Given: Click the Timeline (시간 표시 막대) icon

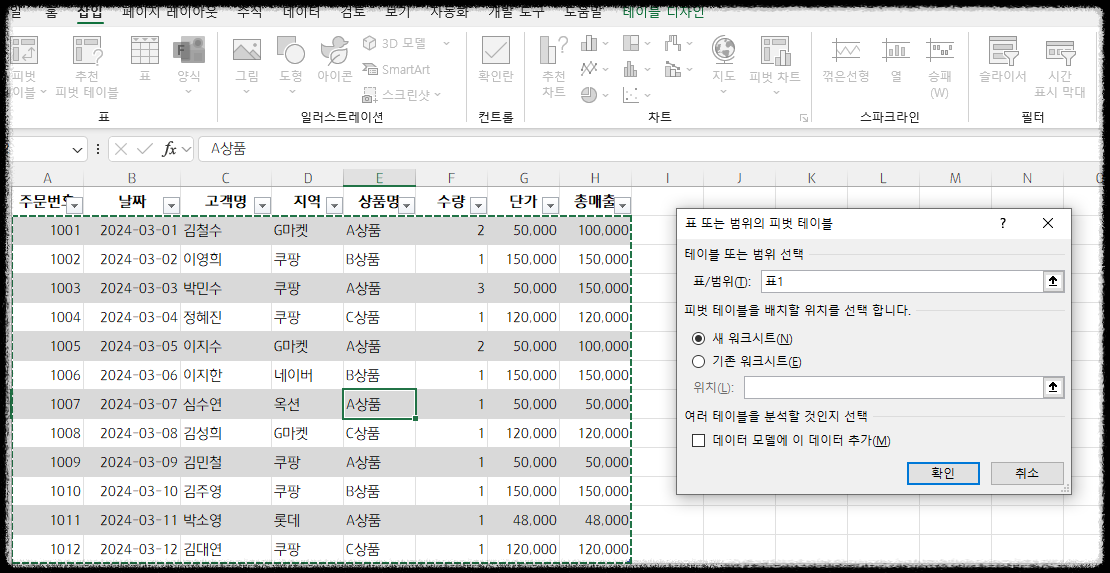Looking at the screenshot, I should pyautogui.click(x=1060, y=51).
